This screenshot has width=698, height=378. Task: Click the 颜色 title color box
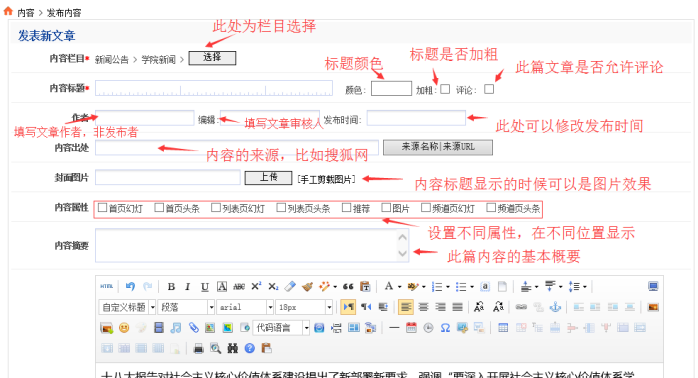coord(391,89)
